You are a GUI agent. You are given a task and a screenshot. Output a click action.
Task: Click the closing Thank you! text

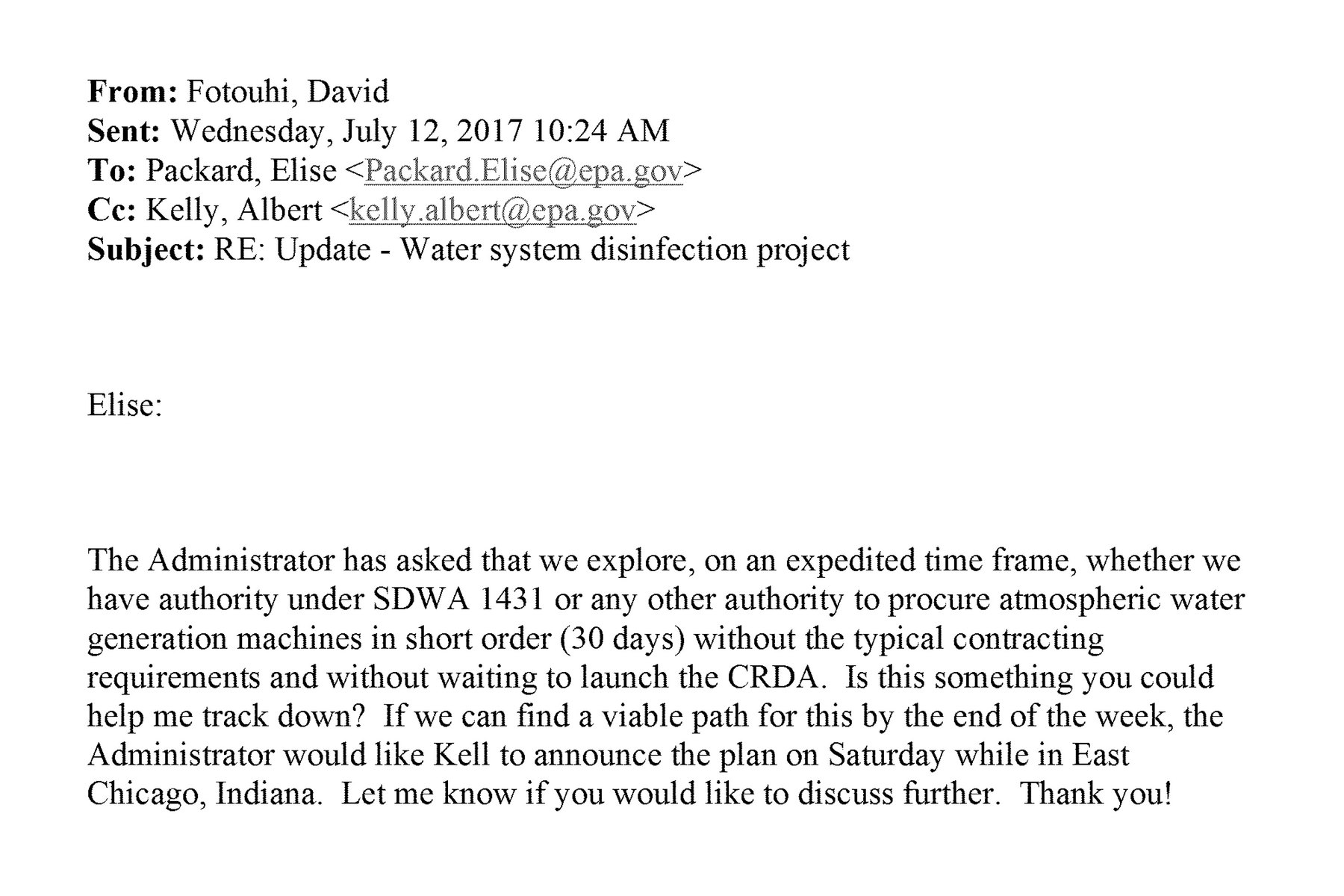pyautogui.click(x=1095, y=794)
